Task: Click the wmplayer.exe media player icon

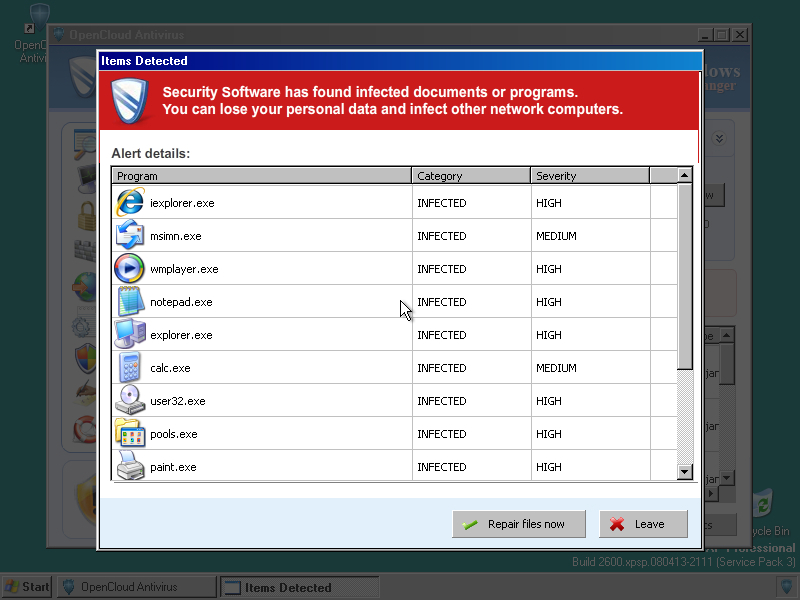Action: [129, 268]
